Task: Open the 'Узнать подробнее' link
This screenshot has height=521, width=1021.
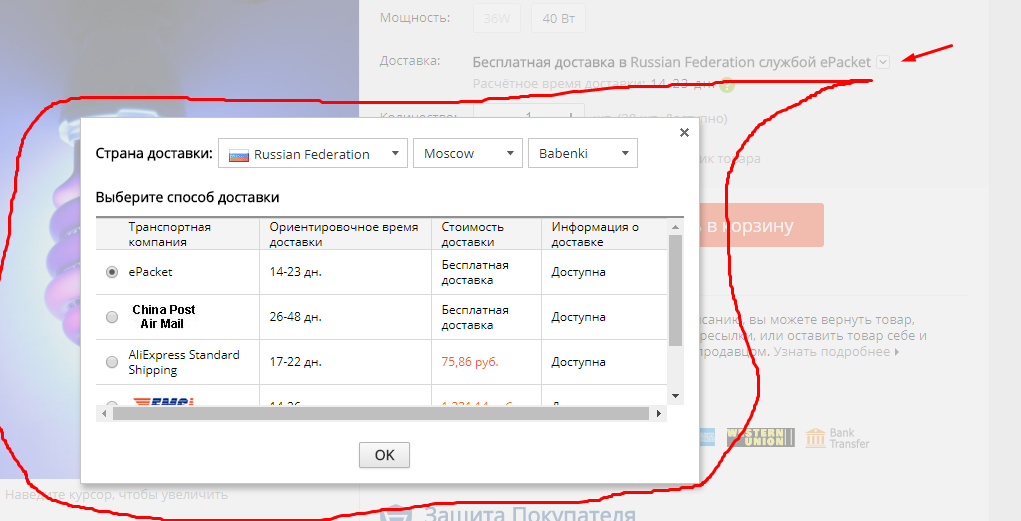Action: 836,352
